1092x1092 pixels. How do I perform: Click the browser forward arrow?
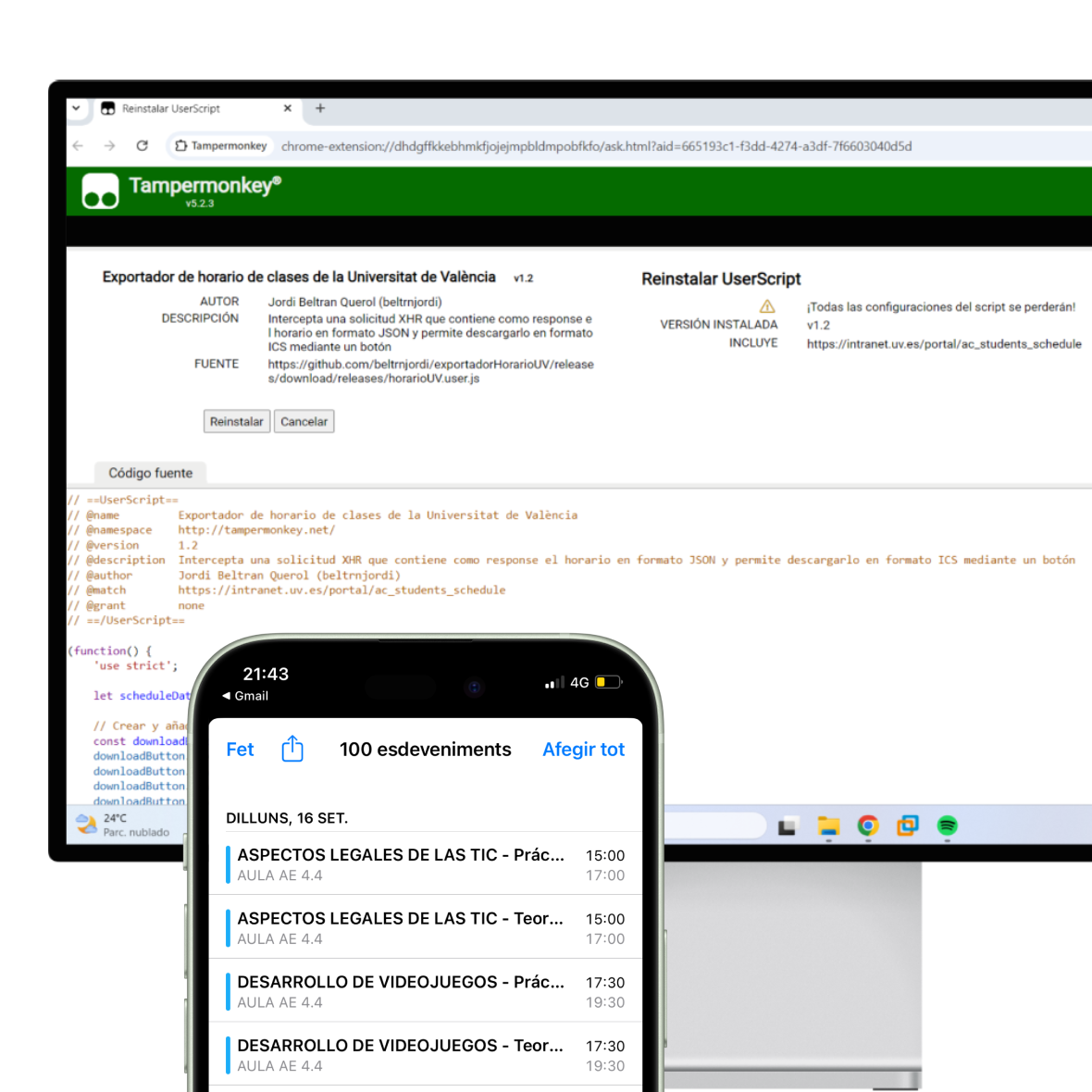109,145
